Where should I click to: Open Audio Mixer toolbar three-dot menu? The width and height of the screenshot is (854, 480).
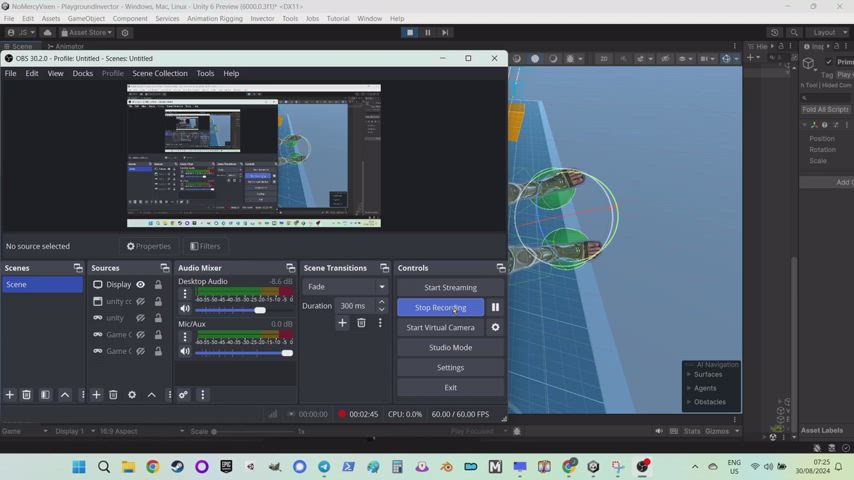pyautogui.click(x=203, y=394)
